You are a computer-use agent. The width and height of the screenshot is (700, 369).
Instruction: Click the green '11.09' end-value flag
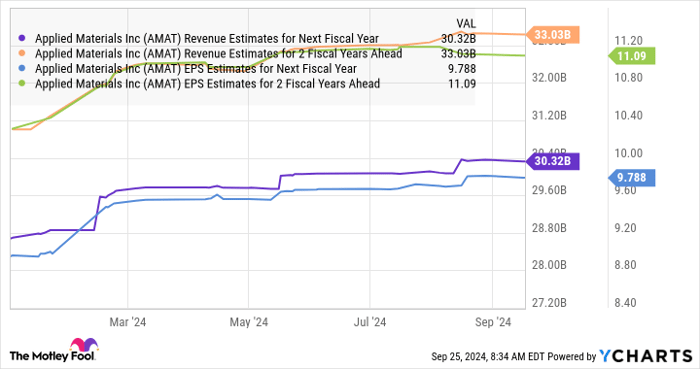point(632,56)
